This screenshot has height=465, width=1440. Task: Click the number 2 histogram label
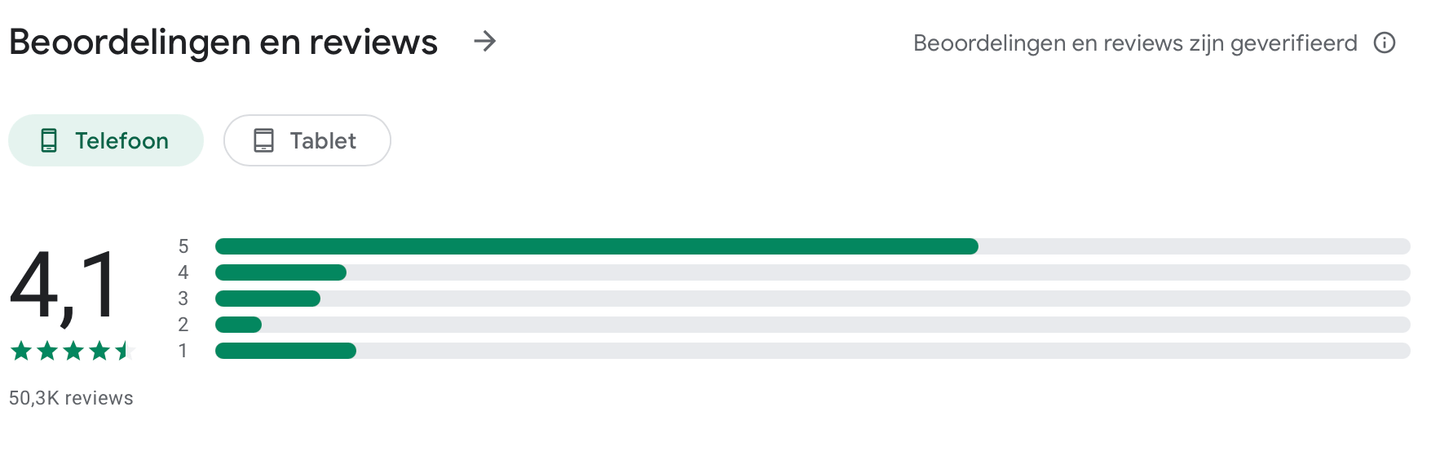coord(183,324)
